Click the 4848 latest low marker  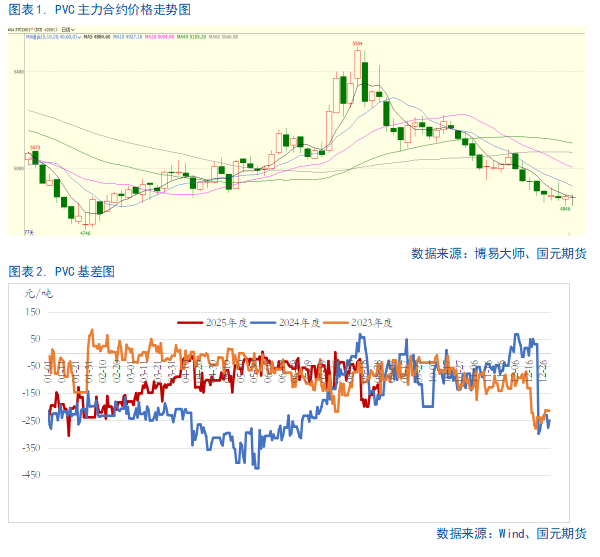(x=565, y=209)
